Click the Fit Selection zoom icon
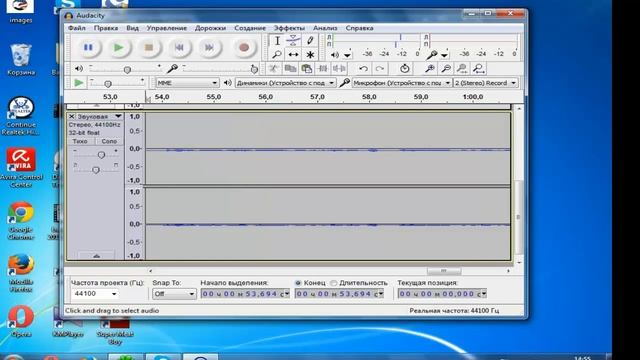Screen dimensions: 640x360 coord(462,69)
